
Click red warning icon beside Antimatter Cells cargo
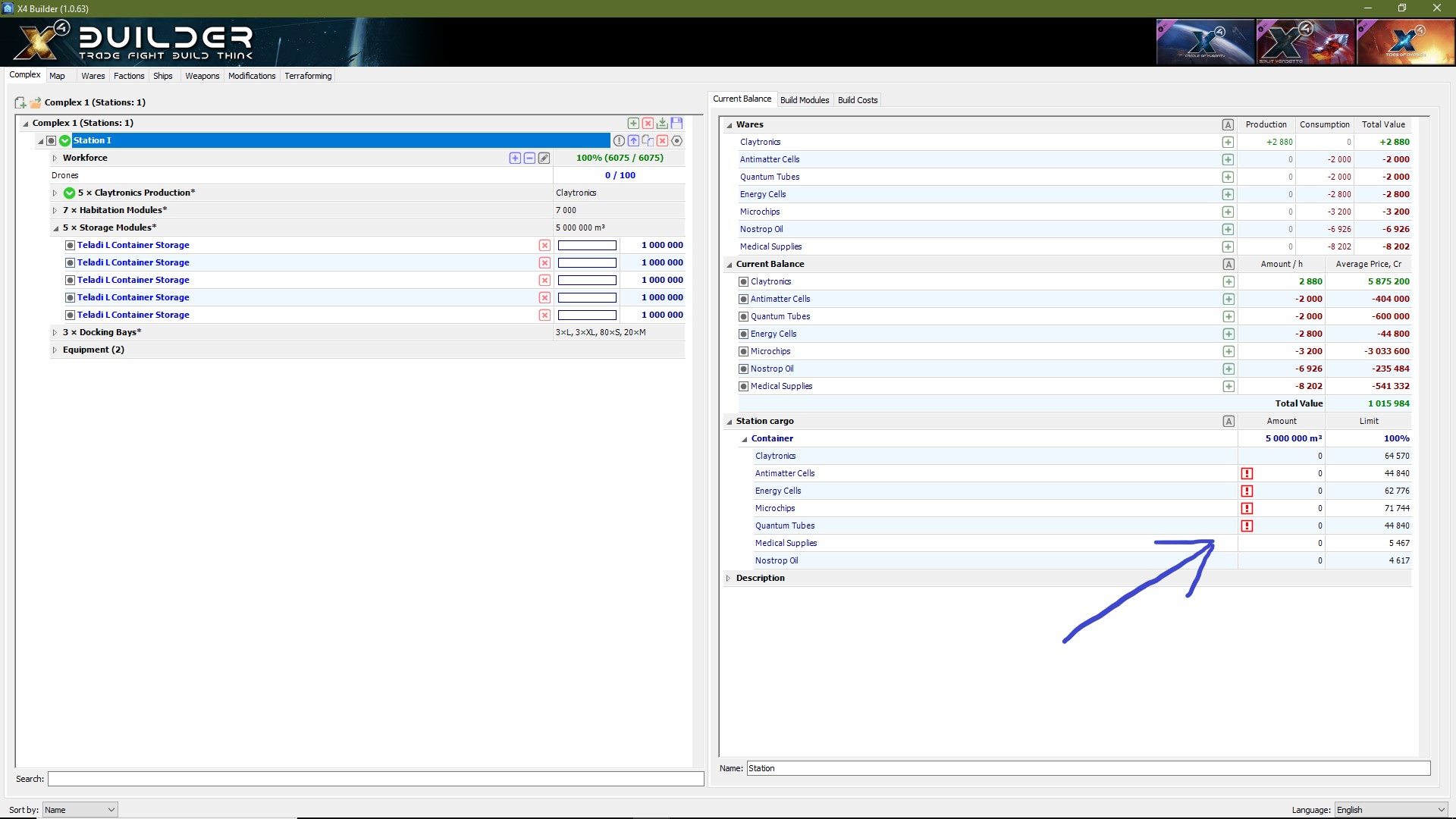[1247, 473]
